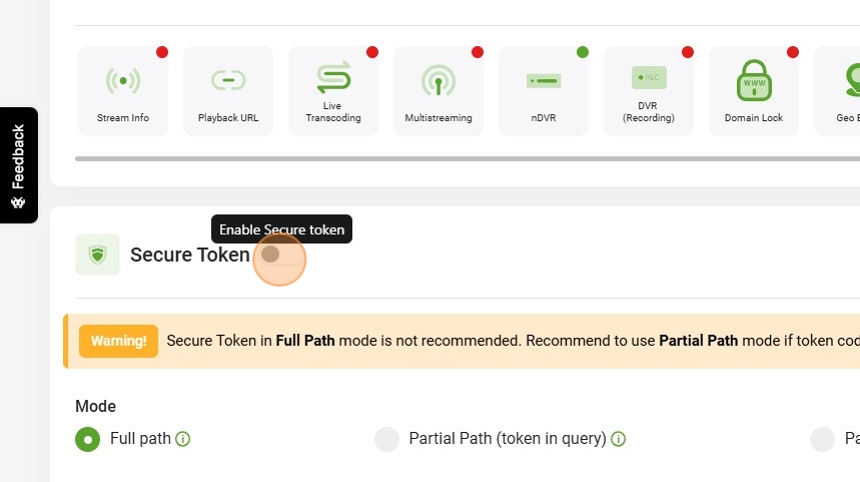Screen dimensions: 860x482
Task: Enable the Secure Token switch
Action: (281, 255)
